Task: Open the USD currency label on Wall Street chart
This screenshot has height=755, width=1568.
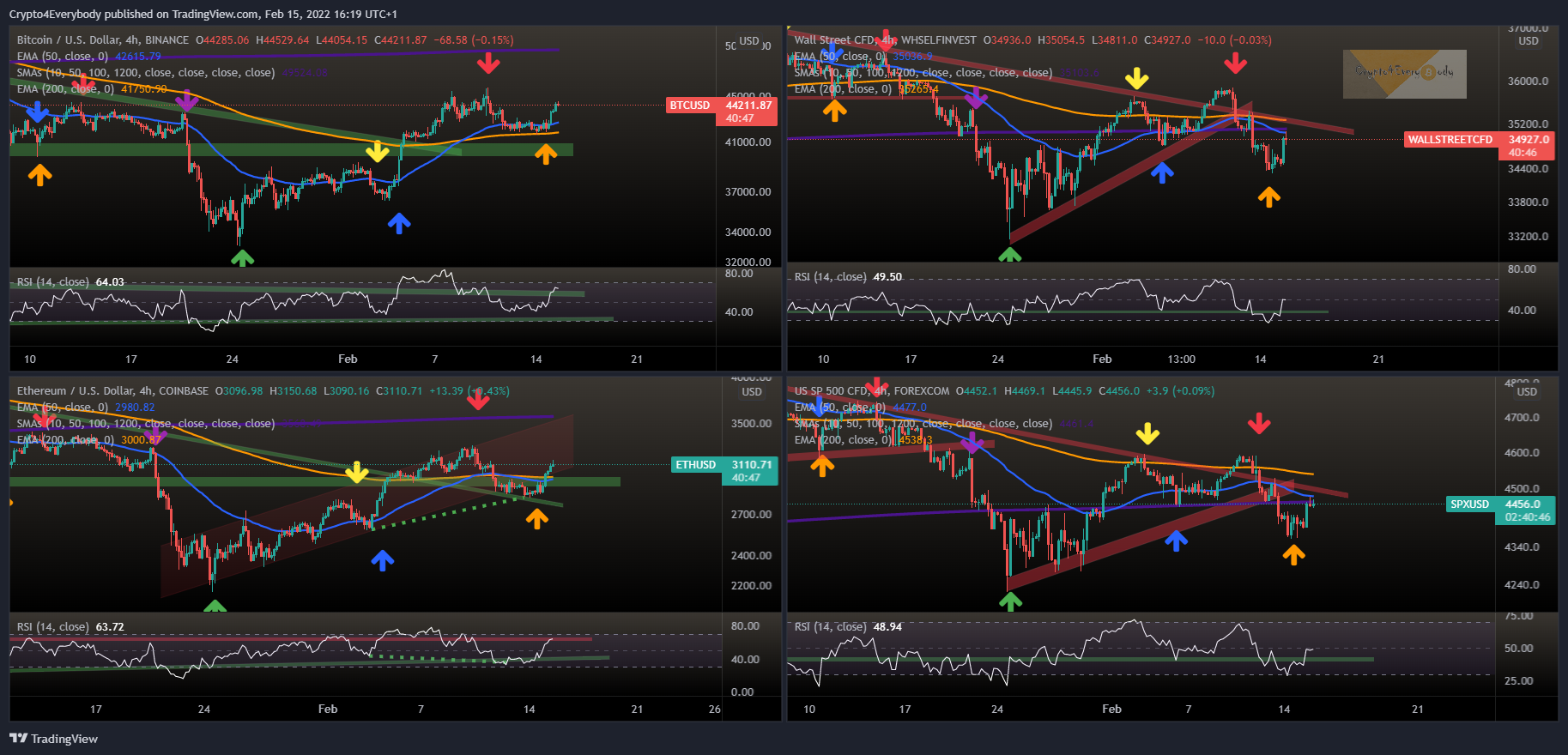Action: coord(1529,41)
